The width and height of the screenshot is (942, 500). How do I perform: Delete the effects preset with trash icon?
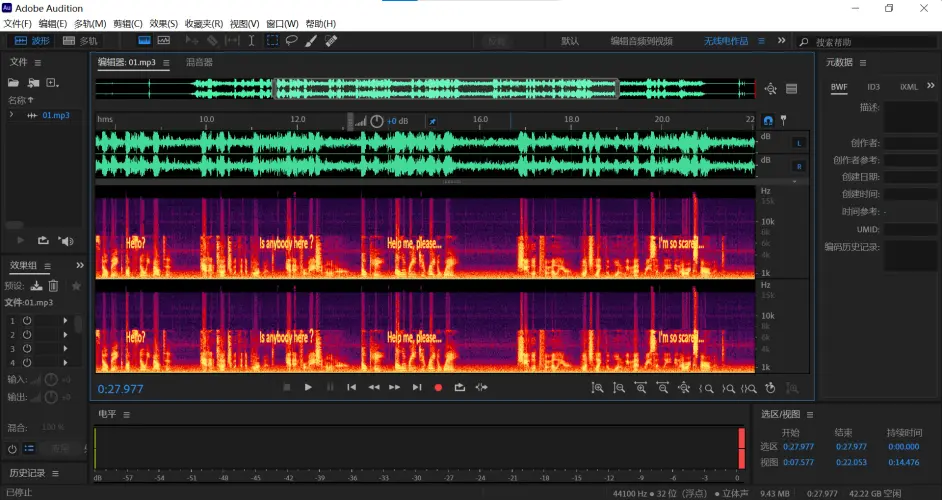pyautogui.click(x=54, y=286)
